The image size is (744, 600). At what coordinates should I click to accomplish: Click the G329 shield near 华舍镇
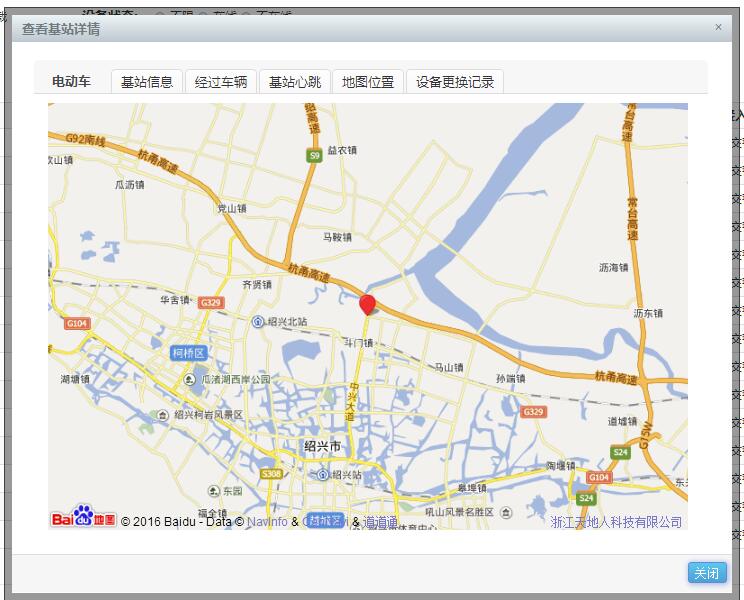coord(211,303)
